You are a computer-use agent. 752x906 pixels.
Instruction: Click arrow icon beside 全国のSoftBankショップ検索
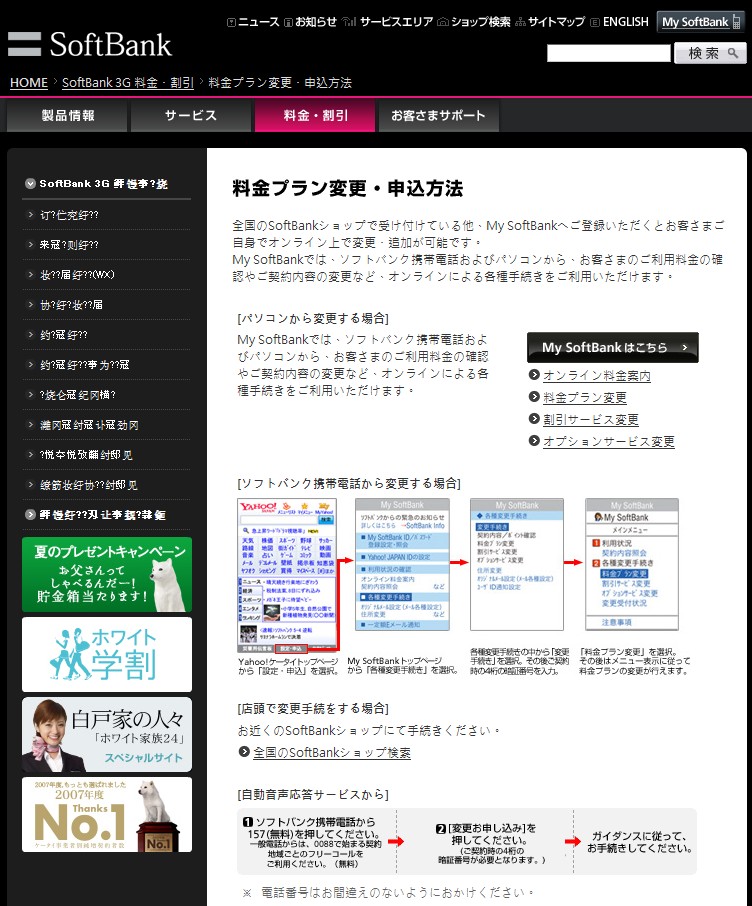[244, 752]
